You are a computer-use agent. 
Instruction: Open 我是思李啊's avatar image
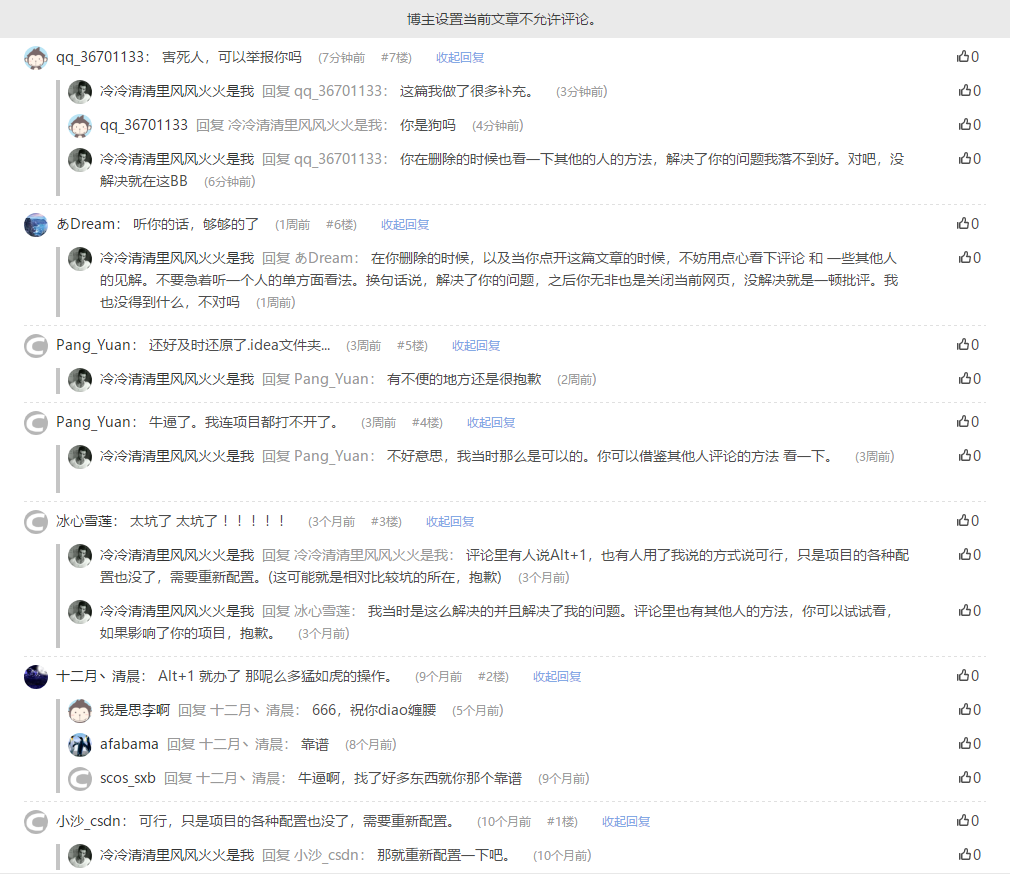80,710
